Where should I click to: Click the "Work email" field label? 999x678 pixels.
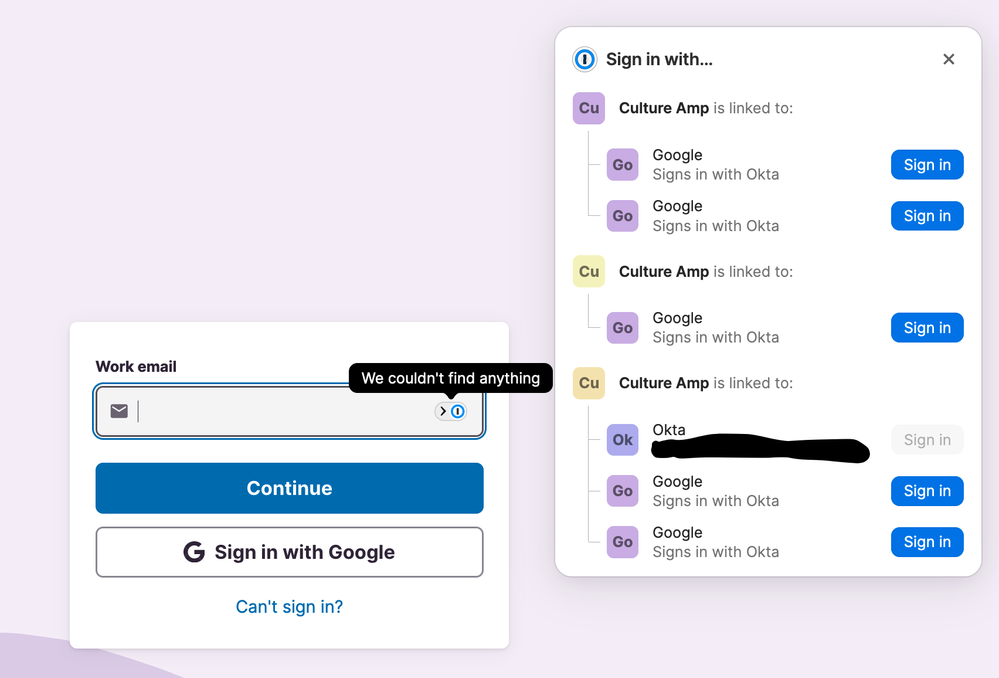136,366
